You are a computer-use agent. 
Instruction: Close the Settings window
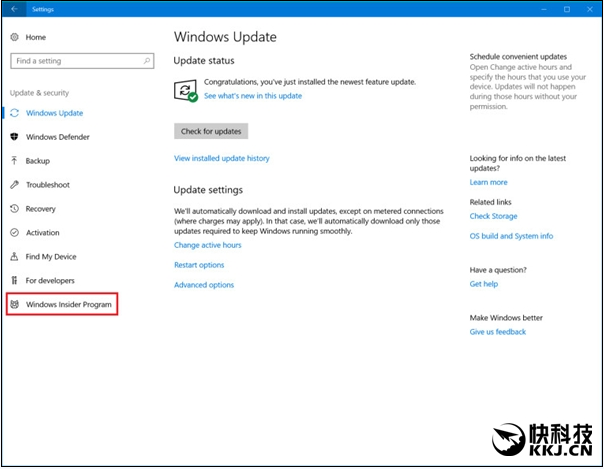pos(590,9)
